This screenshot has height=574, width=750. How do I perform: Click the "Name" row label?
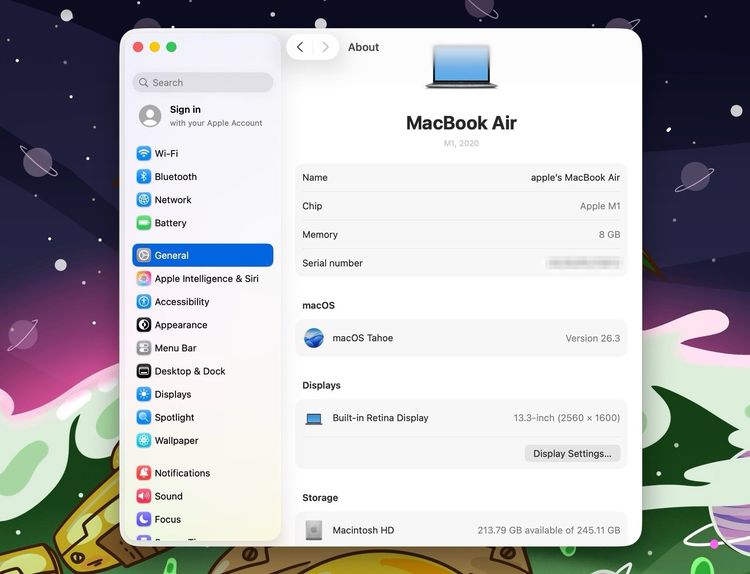click(315, 177)
